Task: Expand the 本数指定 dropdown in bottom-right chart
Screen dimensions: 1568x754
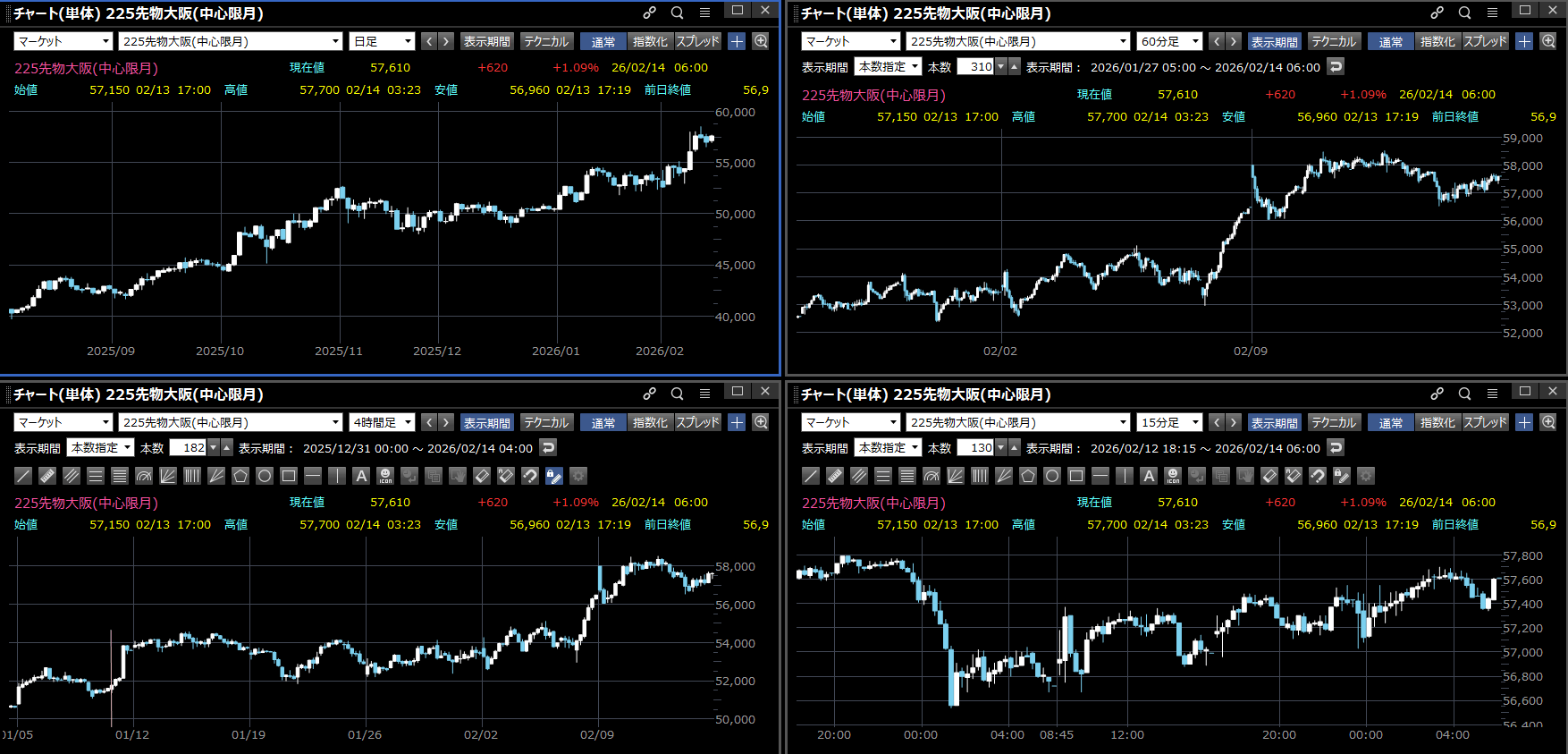Action: click(x=888, y=447)
